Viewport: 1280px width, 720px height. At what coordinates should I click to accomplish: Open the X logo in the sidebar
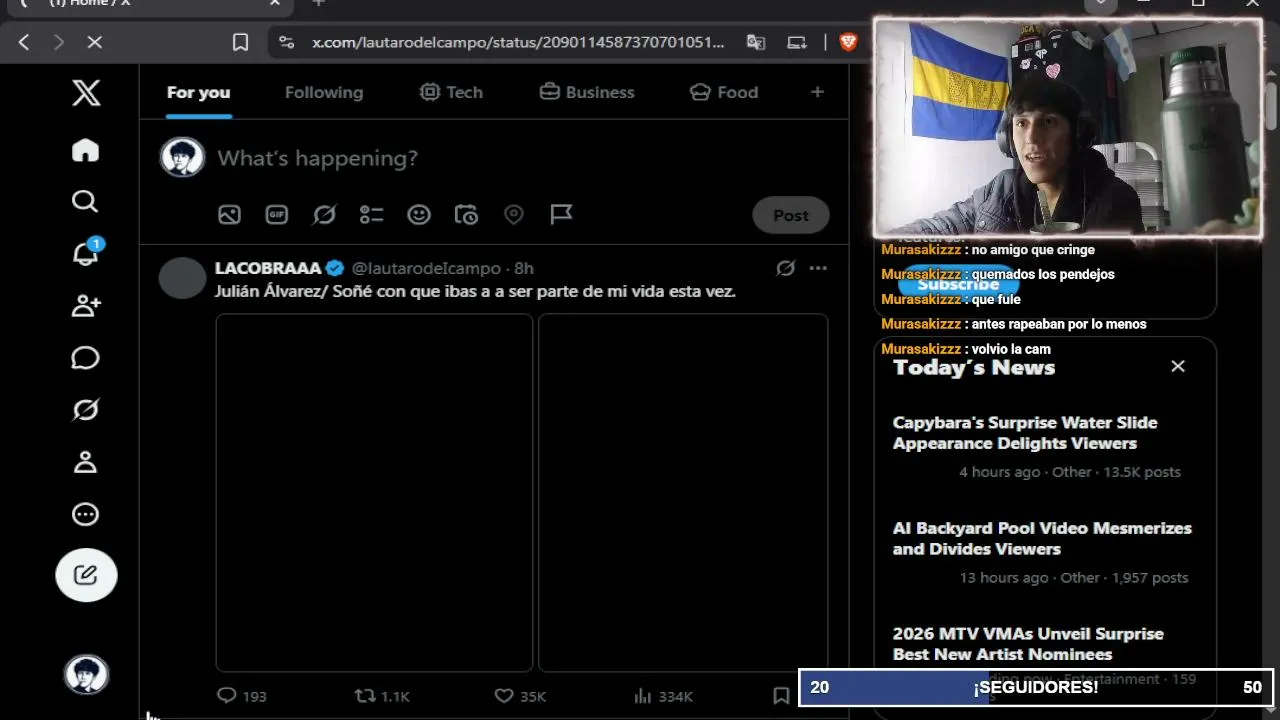click(86, 93)
